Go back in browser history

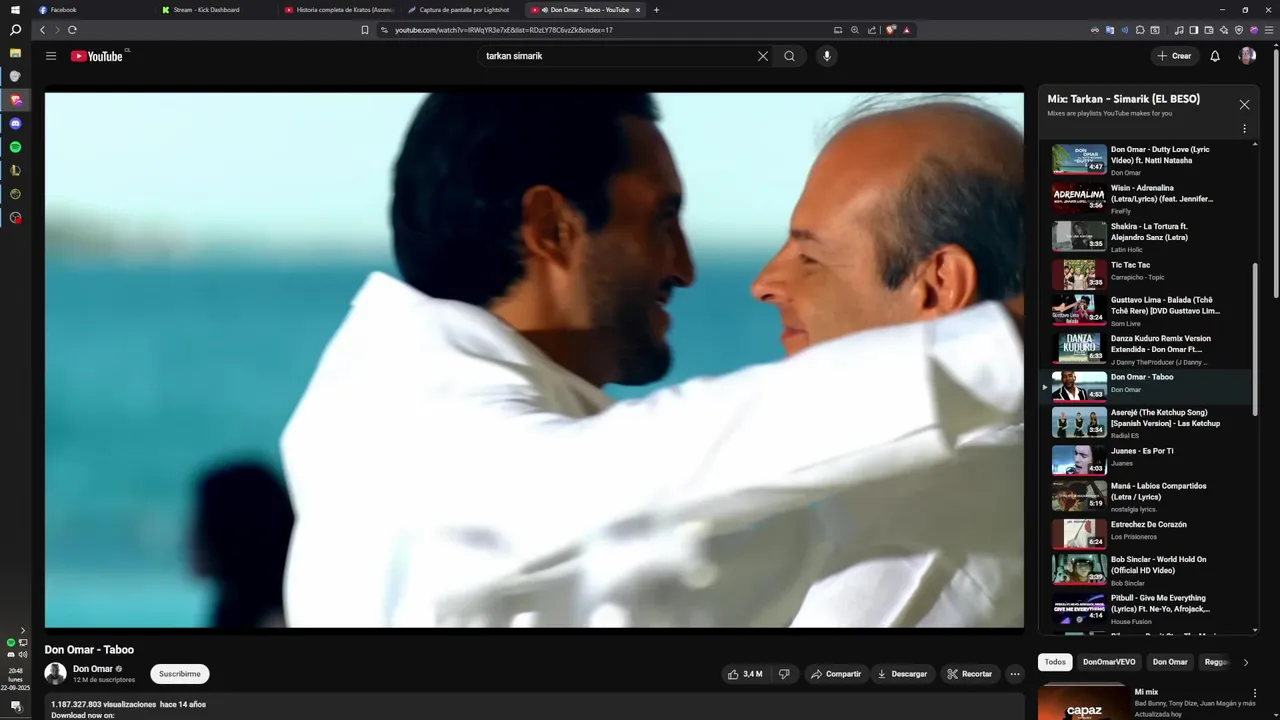pos(42,30)
